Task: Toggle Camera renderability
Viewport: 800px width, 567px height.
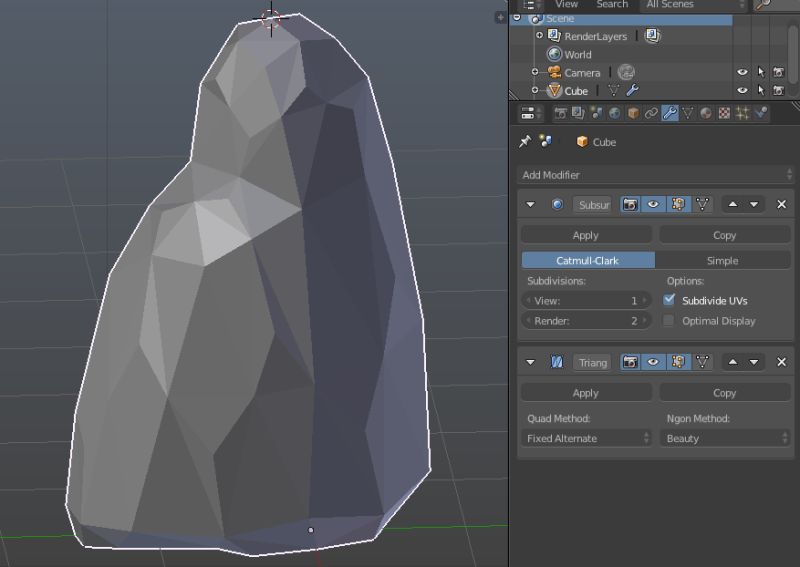Action: click(779, 72)
